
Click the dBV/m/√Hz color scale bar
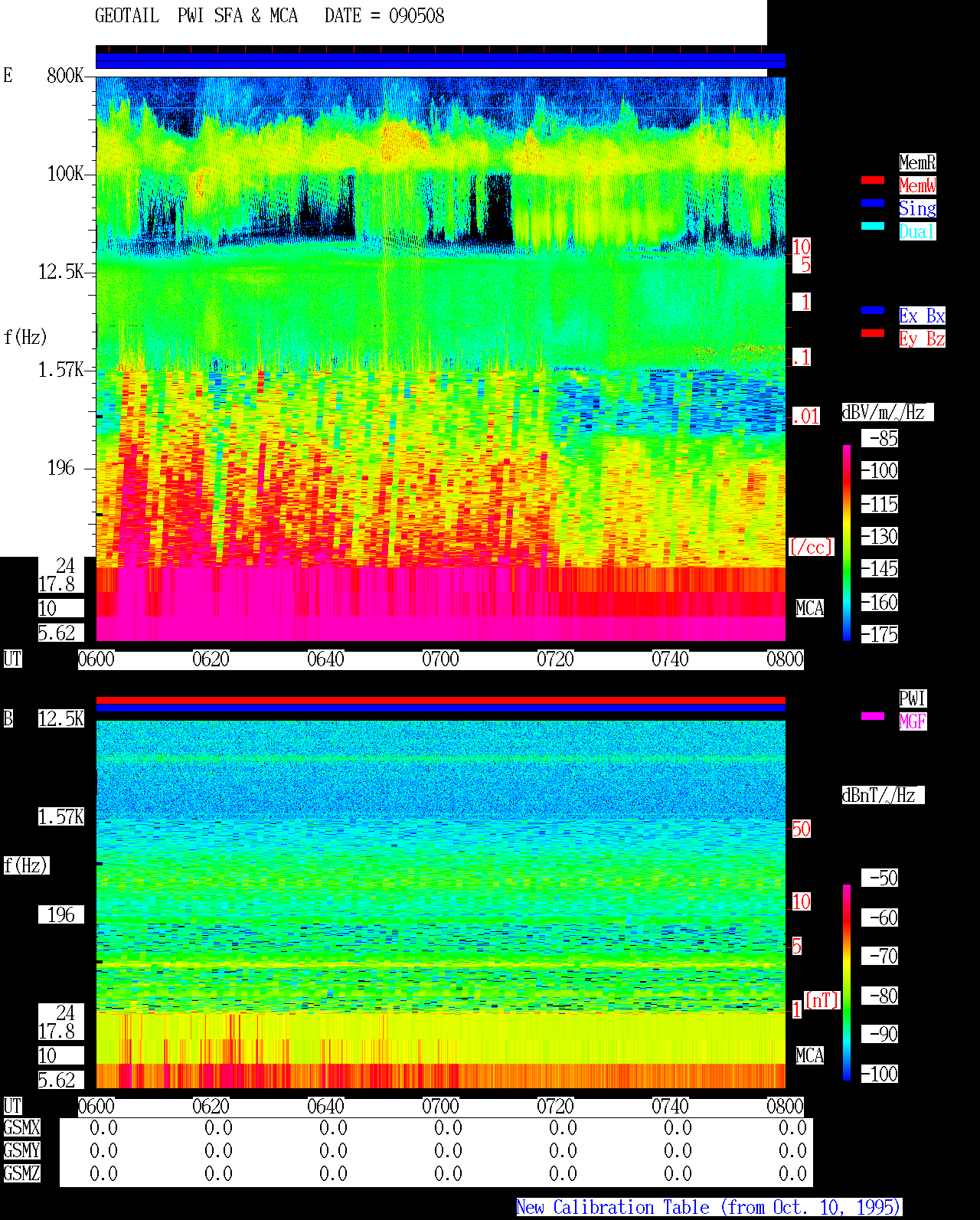847,542
